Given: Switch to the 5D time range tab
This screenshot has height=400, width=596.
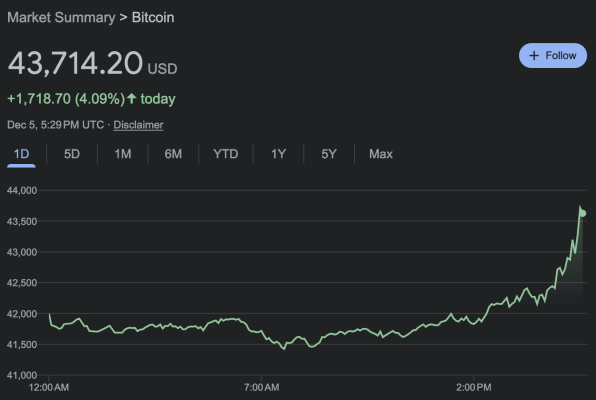Looking at the screenshot, I should [72, 154].
